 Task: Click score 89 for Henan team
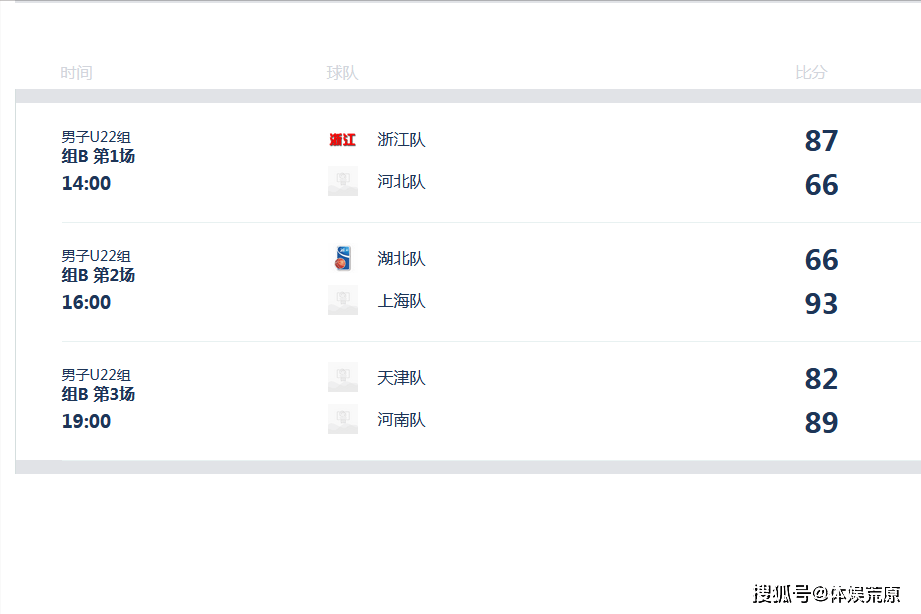(x=821, y=422)
